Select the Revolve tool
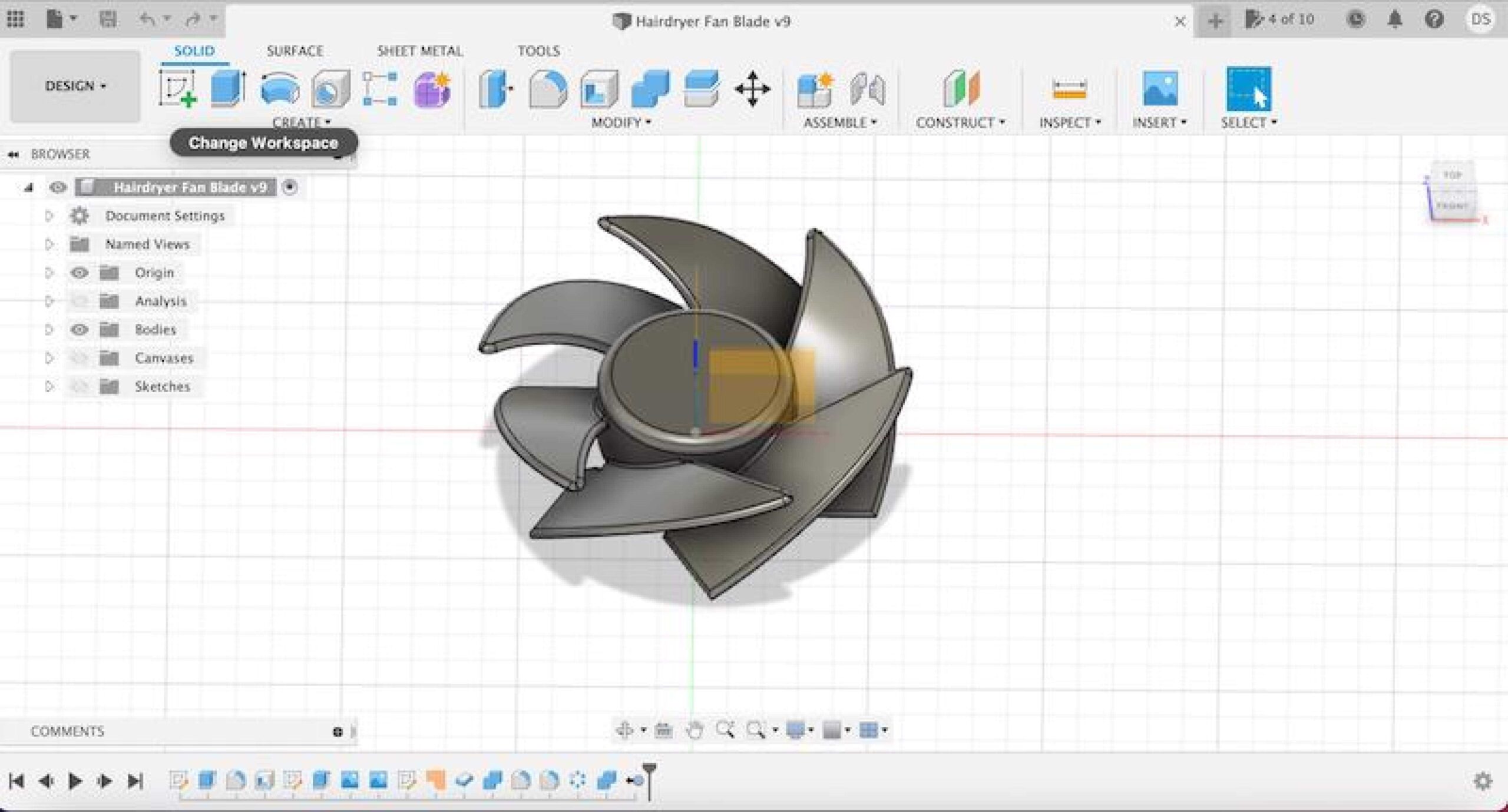Screen dimensions: 1508x812 point(279,89)
